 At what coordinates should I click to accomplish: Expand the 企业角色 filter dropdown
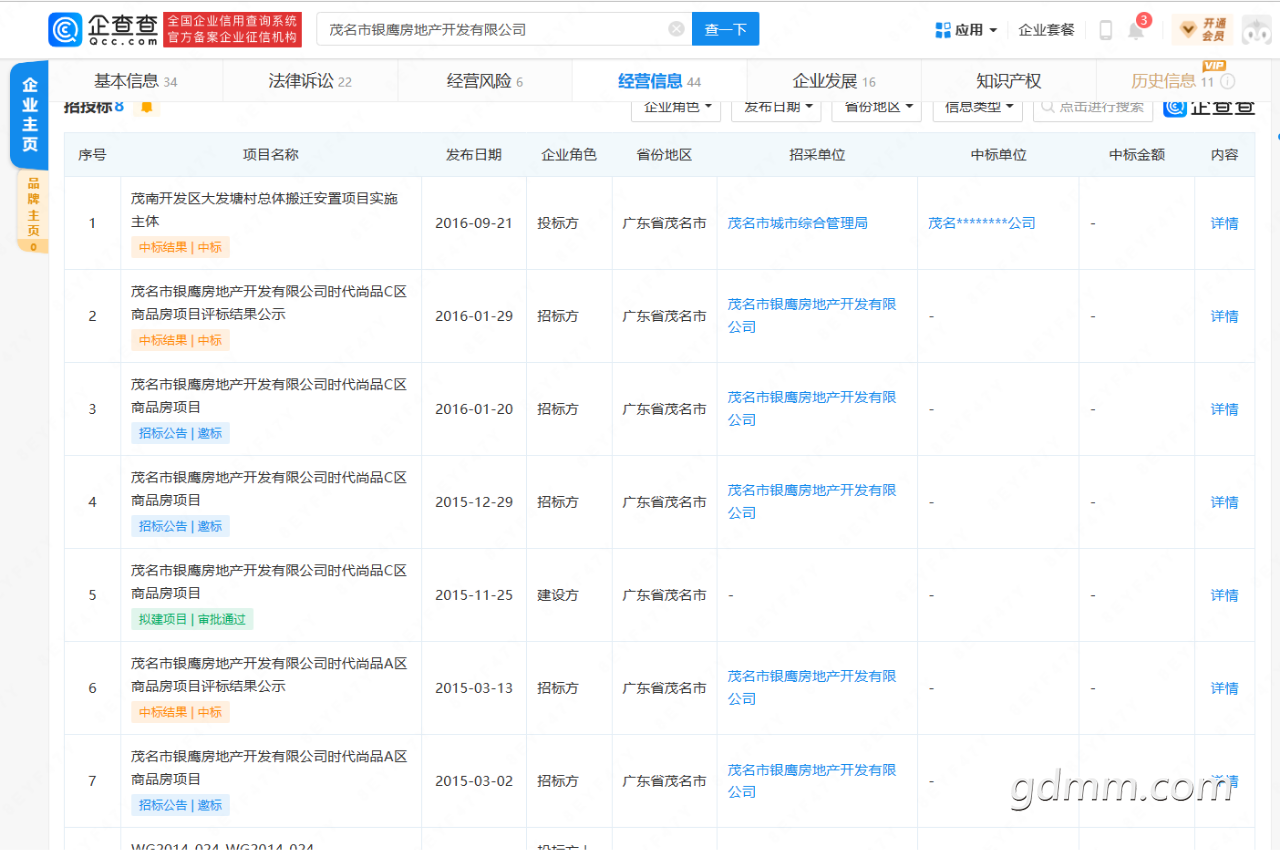pos(676,107)
